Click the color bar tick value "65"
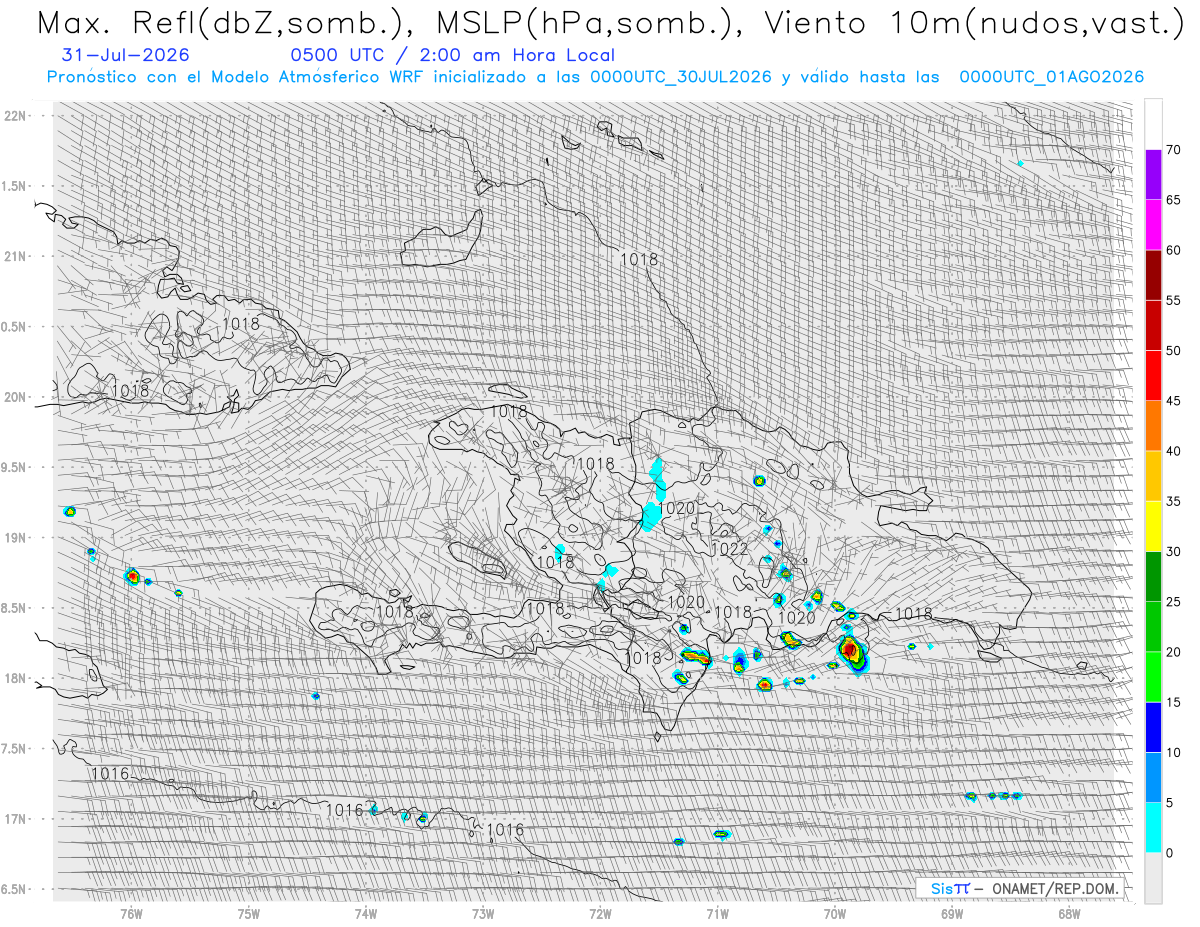This screenshot has width=1200, height=927. click(x=1174, y=200)
